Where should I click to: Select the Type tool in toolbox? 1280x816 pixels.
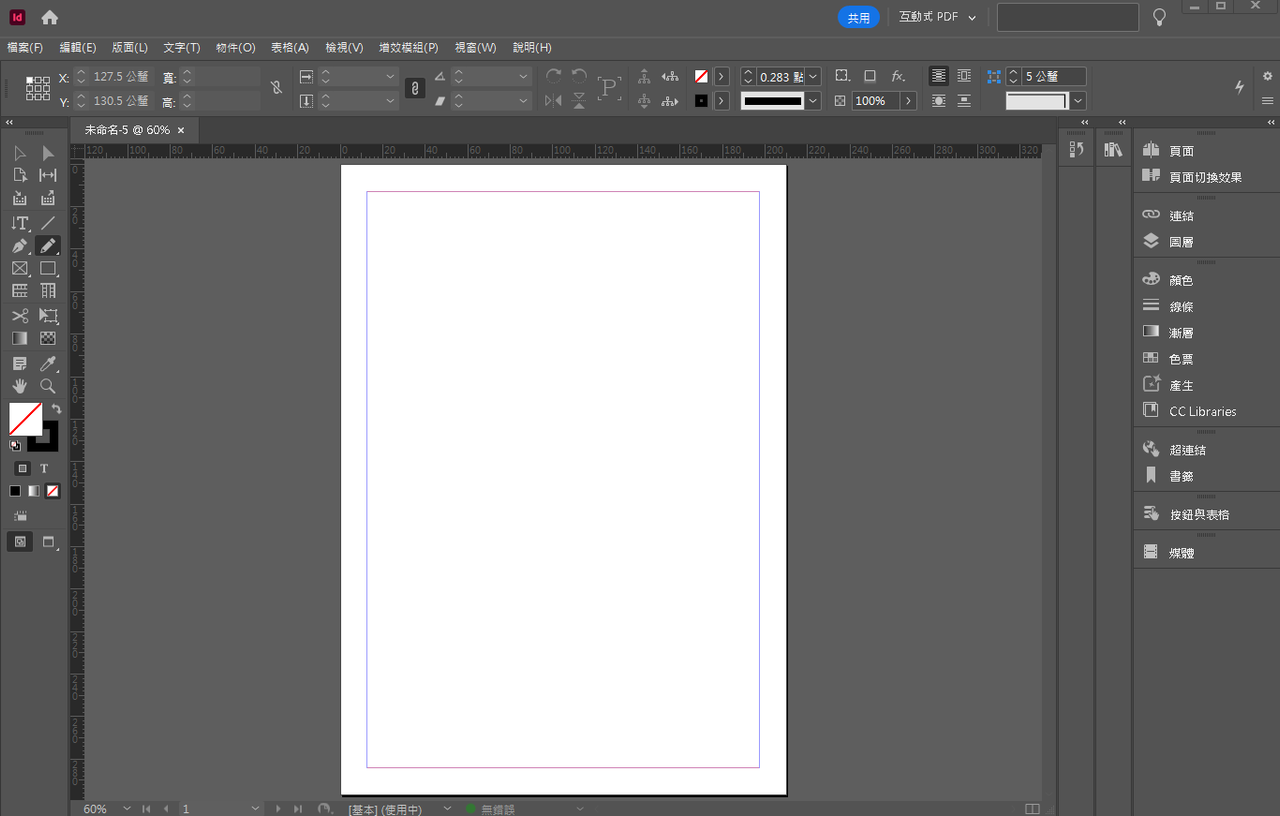[x=20, y=223]
